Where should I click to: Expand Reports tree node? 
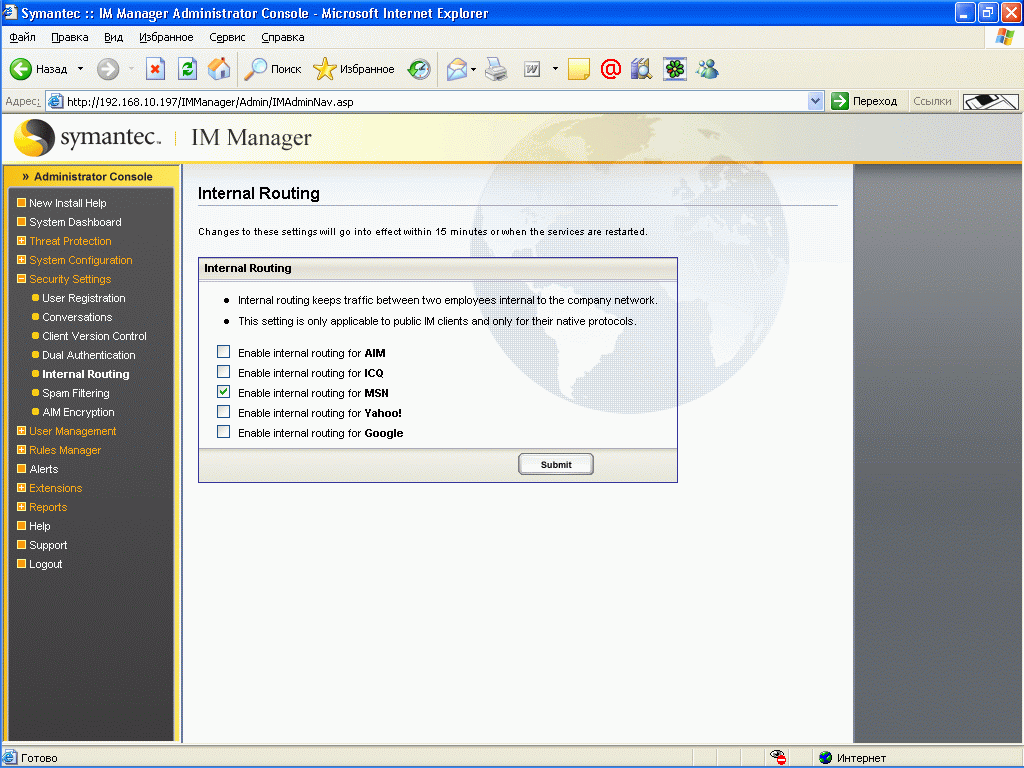(x=22, y=506)
